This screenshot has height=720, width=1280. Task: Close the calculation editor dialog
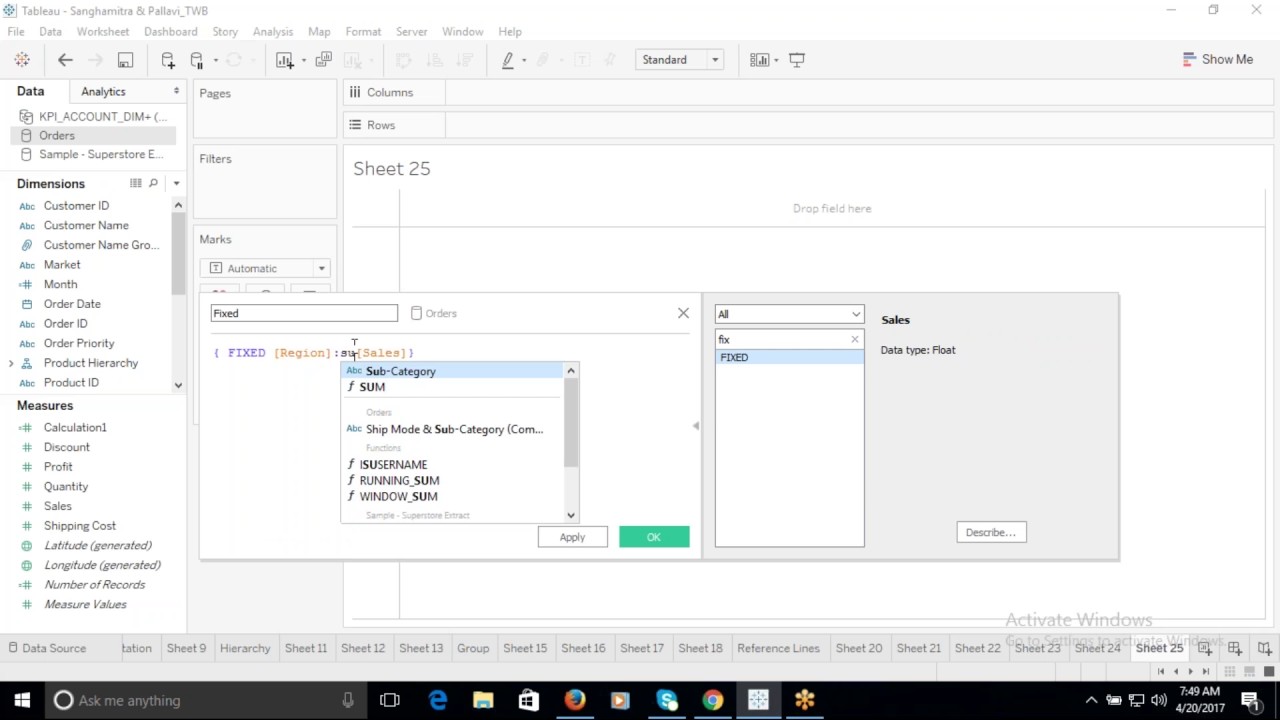point(683,313)
